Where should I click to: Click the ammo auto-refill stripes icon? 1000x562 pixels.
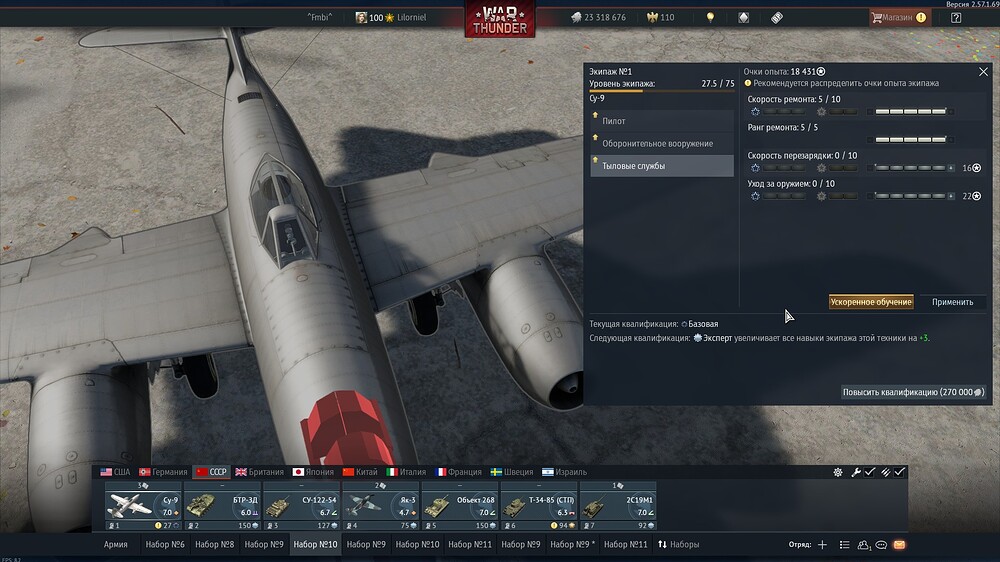(x=886, y=472)
